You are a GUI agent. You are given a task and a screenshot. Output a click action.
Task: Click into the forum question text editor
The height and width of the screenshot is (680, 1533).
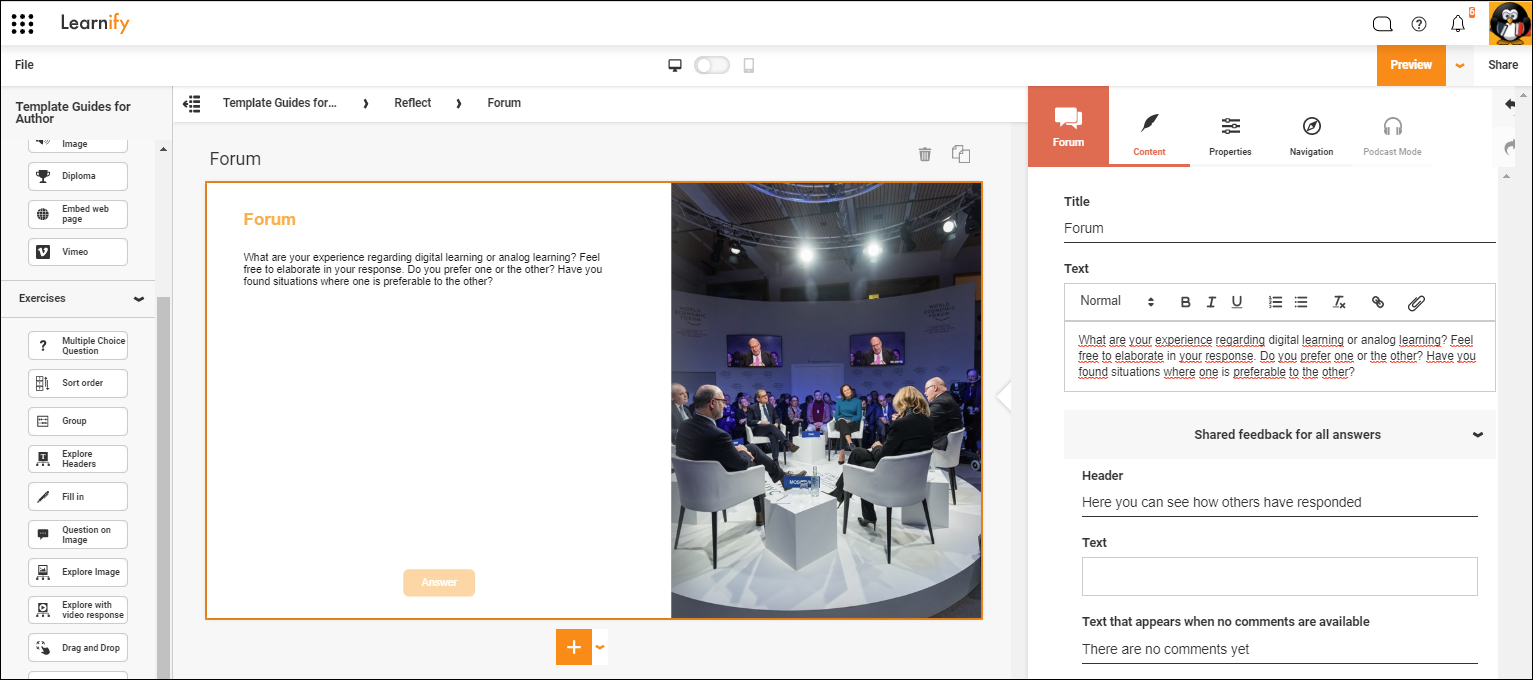[1280, 356]
